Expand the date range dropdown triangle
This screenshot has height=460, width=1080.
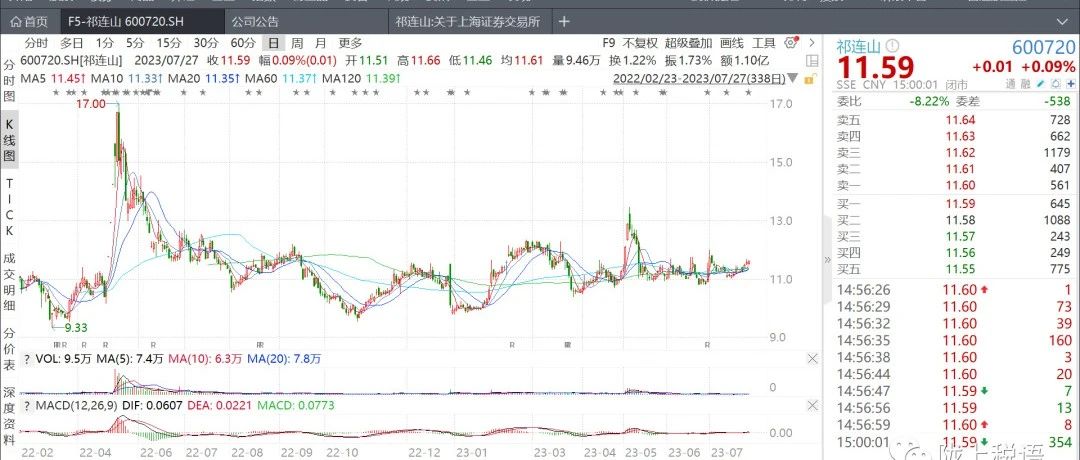click(x=793, y=78)
